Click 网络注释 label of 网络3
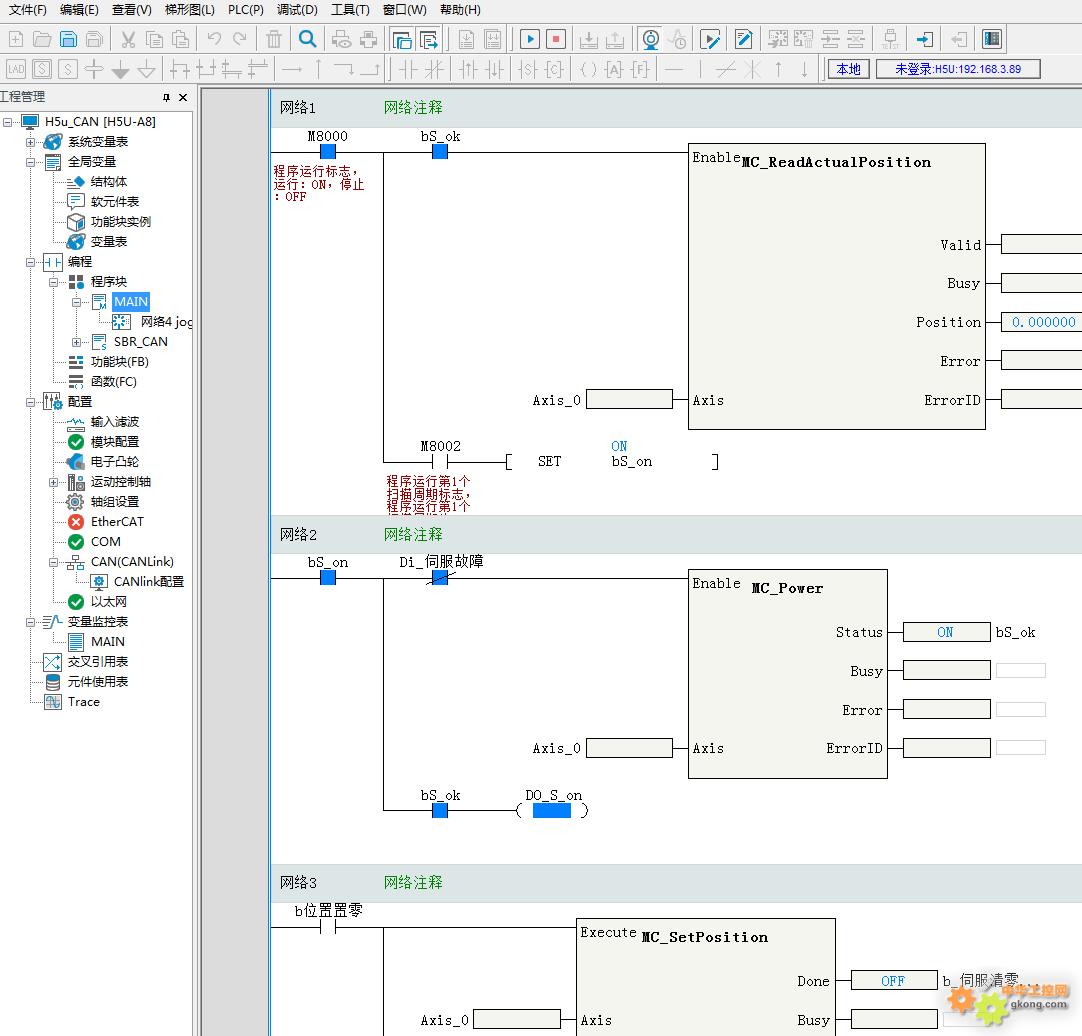This screenshot has width=1082, height=1036. pos(413,882)
